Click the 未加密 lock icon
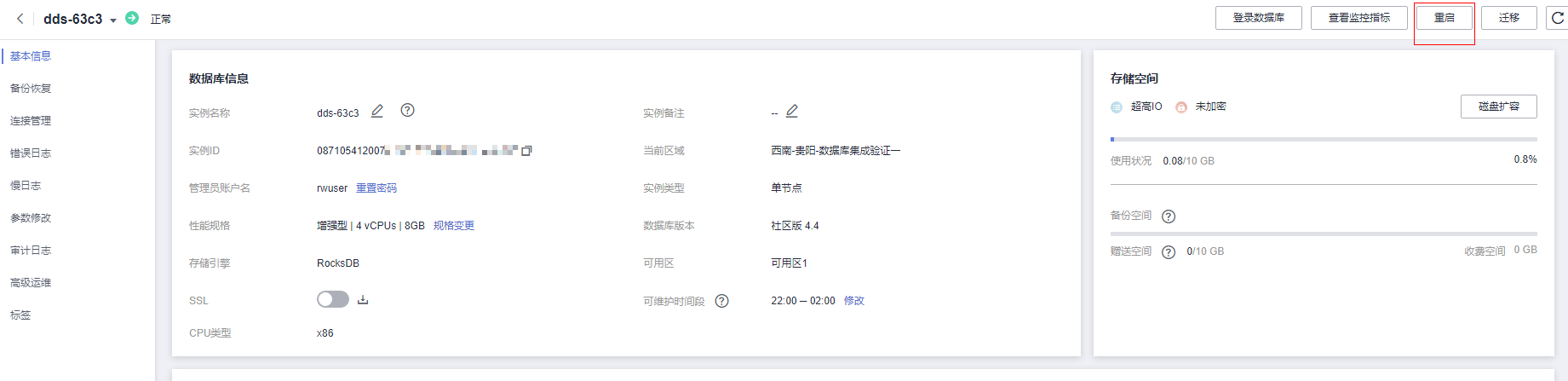 (1181, 107)
